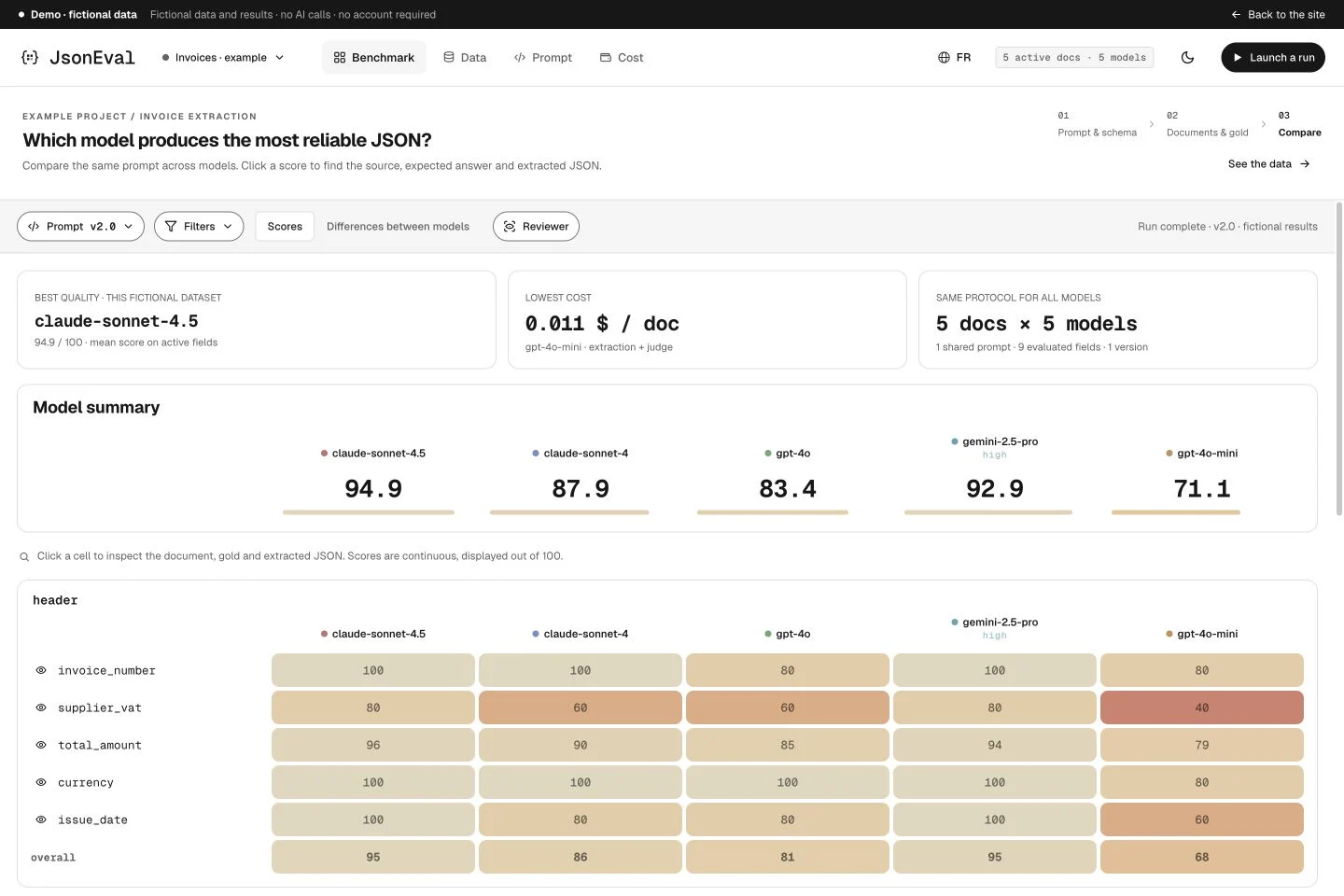The image size is (1344, 896).
Task: Click the Lowest cost 0.011 $ / doc card
Action: tap(707, 320)
